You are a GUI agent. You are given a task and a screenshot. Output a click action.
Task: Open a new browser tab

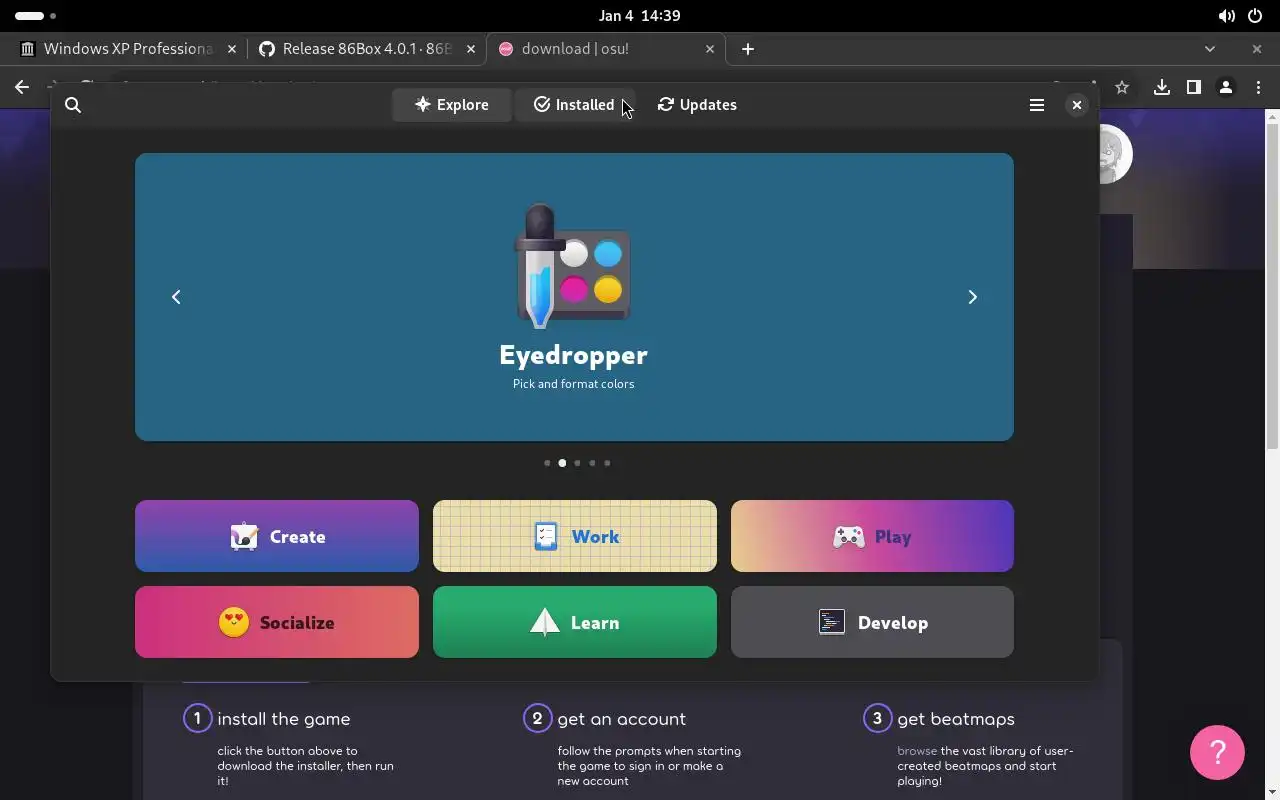[x=748, y=48]
